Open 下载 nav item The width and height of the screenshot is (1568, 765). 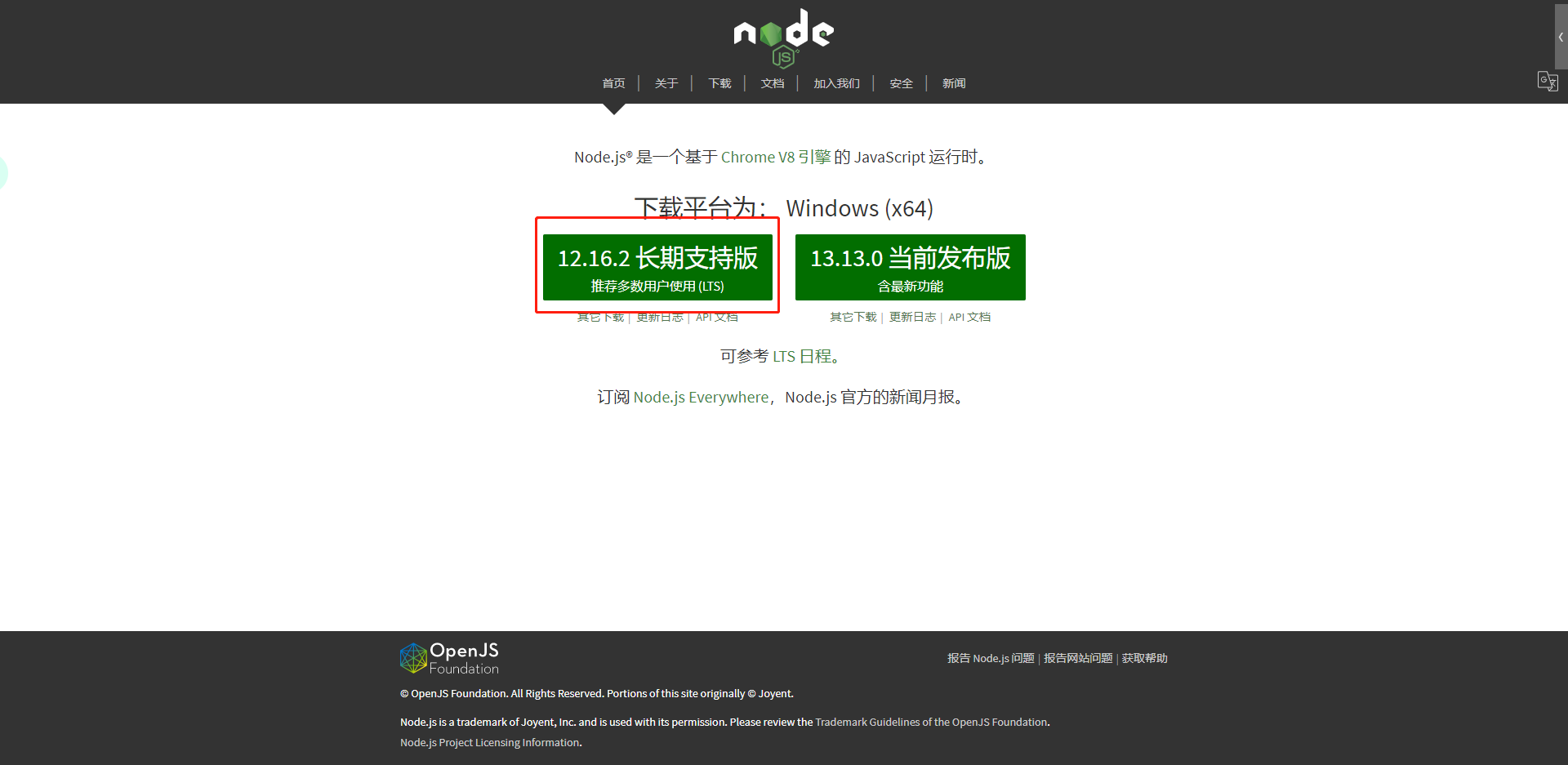coord(719,83)
